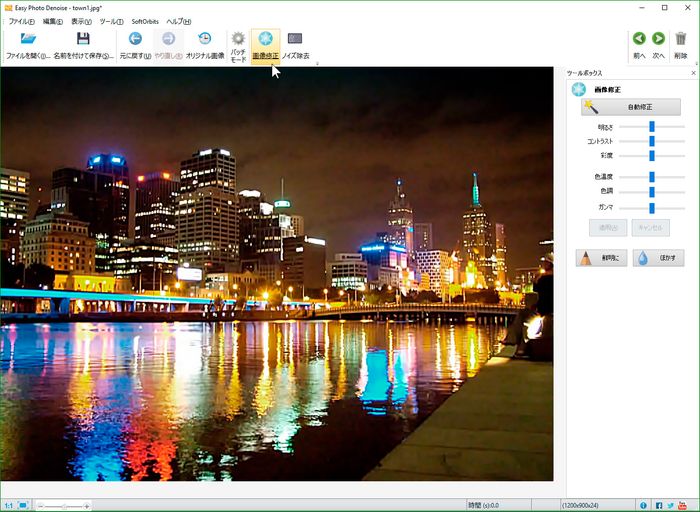Click the コントラスト contrast slider
Viewport: 700px width, 512px height.
pos(652,141)
